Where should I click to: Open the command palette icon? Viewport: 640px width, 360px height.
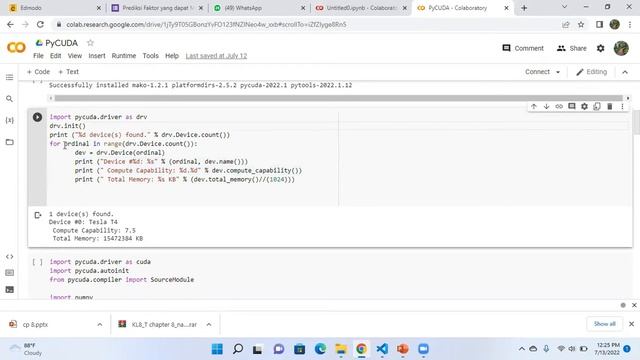[9, 273]
